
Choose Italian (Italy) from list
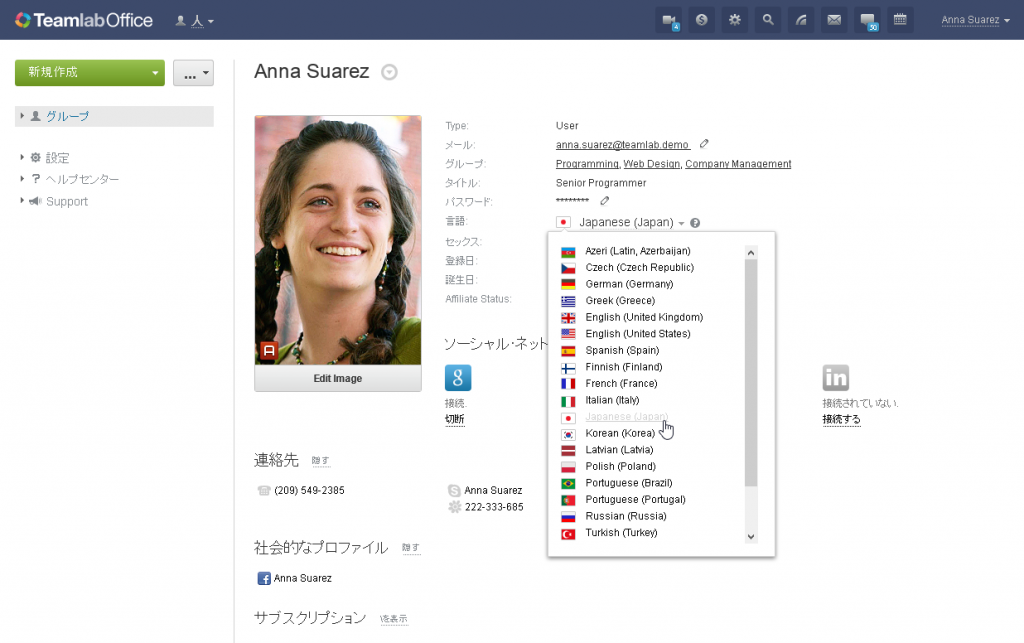[612, 400]
